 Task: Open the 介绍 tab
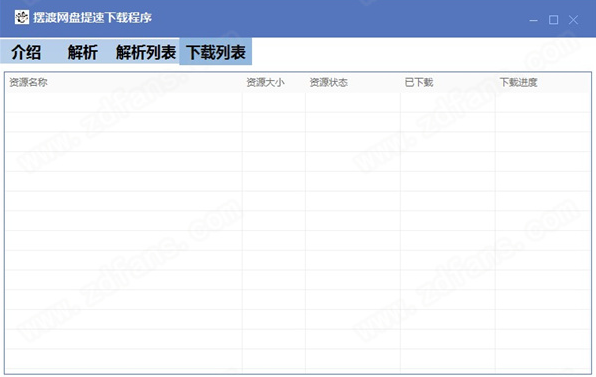click(26, 52)
